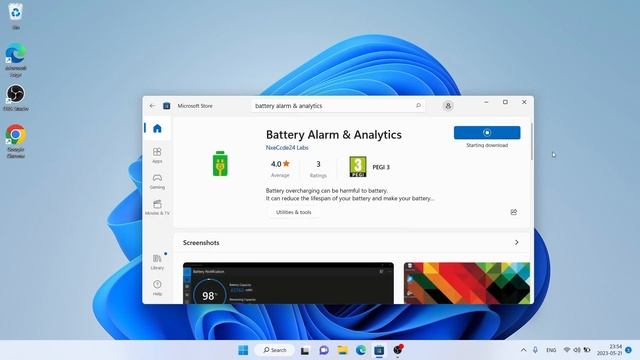This screenshot has width=640, height=360.
Task: Open the colorful second screenshot thumbnail
Action: pyautogui.click(x=467, y=283)
